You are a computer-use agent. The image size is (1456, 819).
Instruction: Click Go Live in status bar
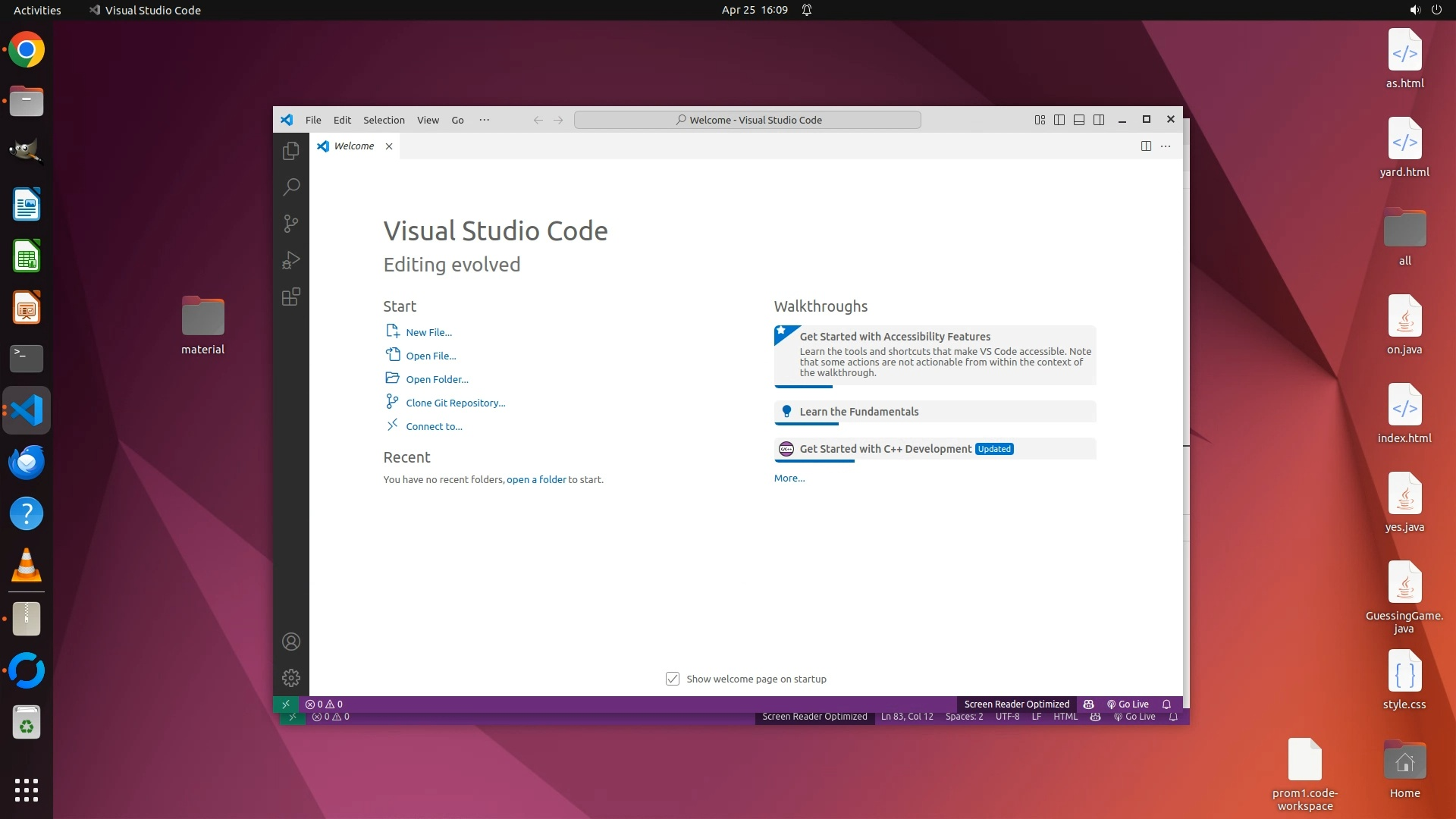click(x=1128, y=704)
